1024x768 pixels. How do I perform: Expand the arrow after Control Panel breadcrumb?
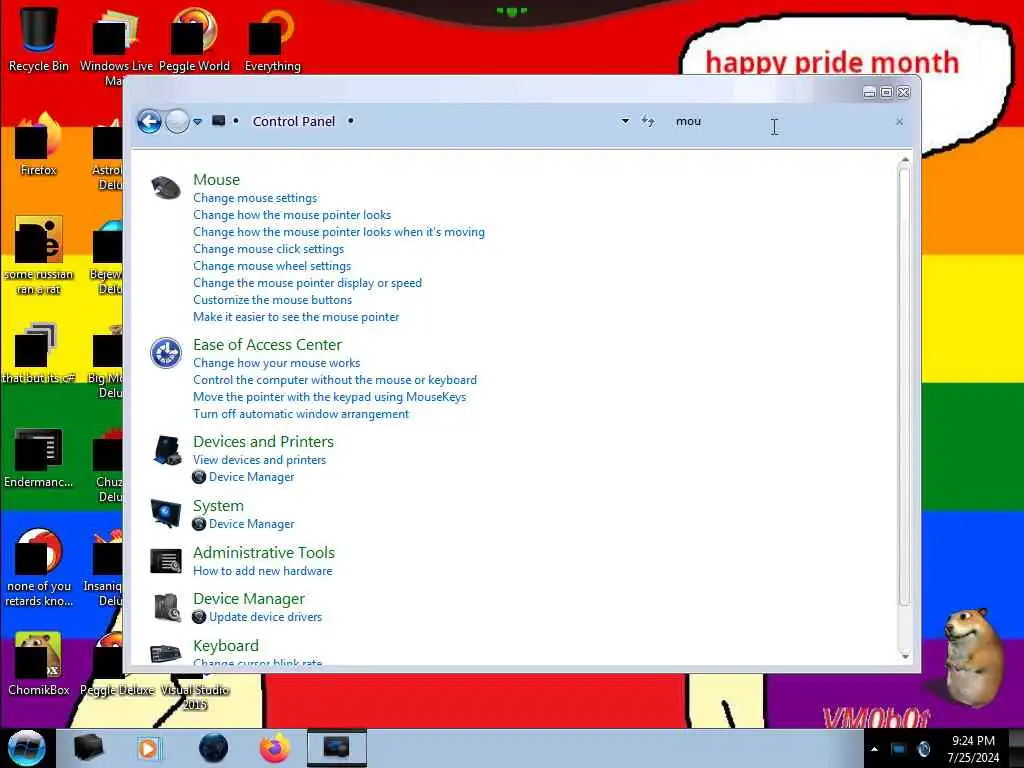(351, 121)
